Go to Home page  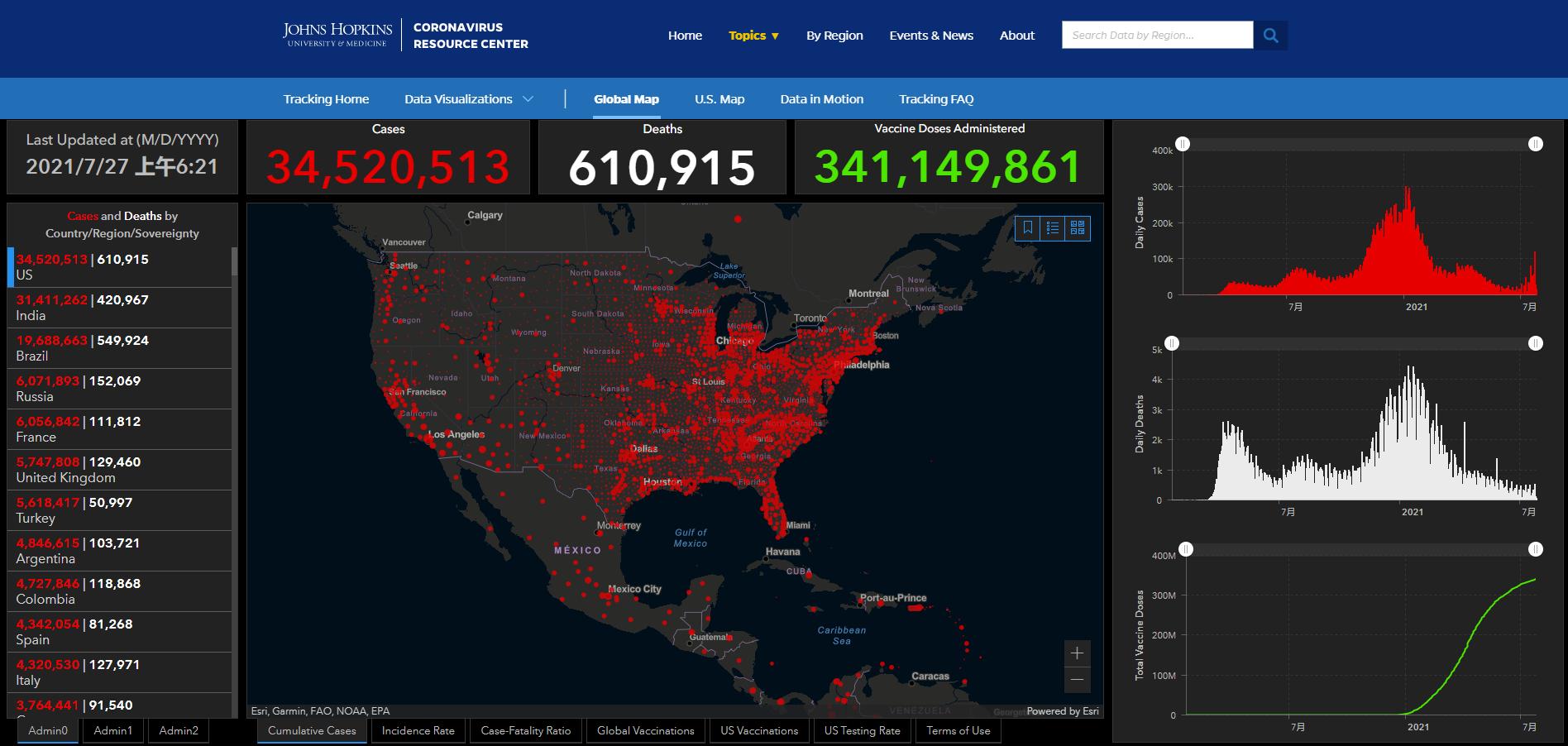pos(685,36)
